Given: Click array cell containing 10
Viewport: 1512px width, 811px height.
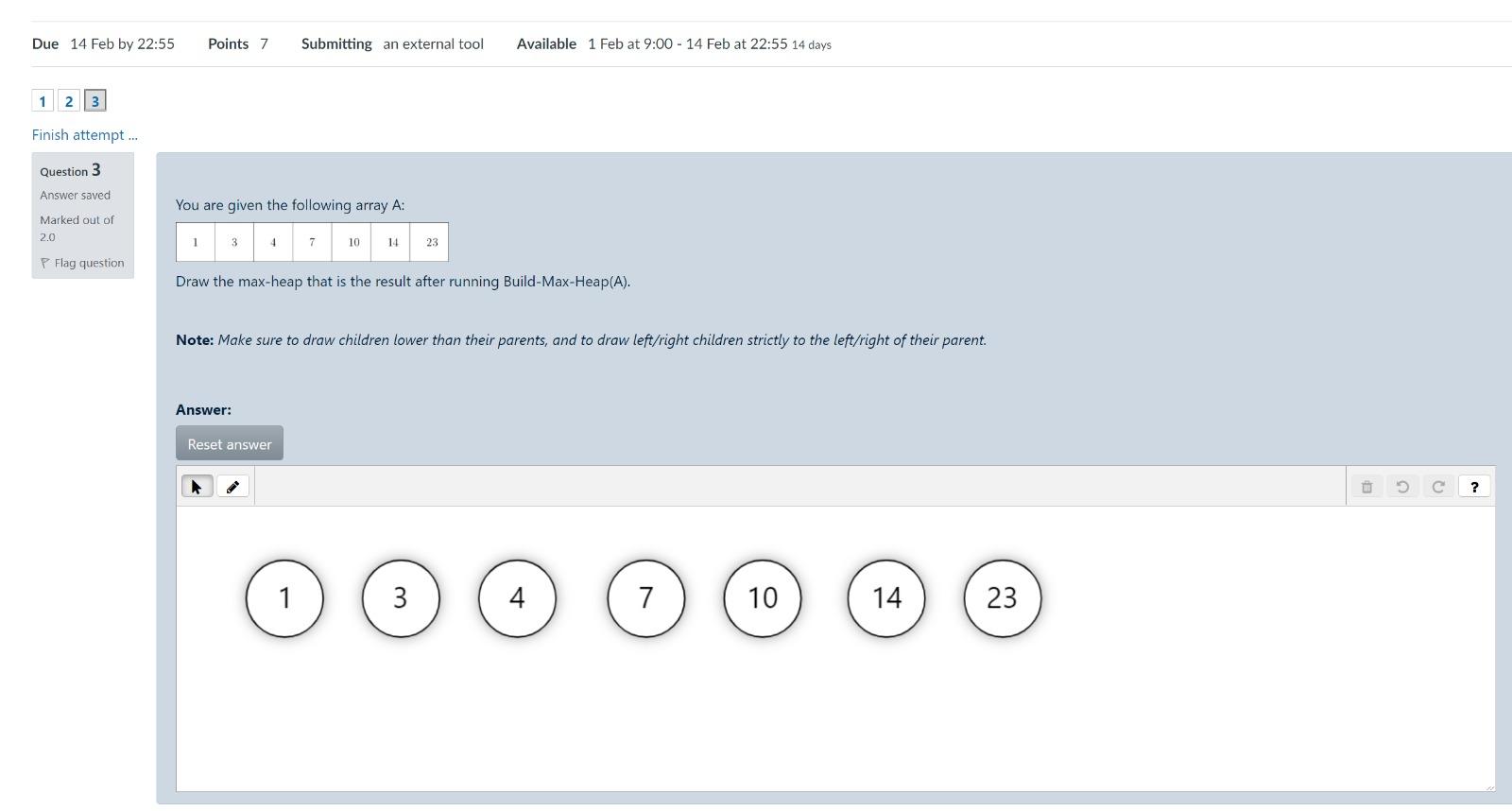Looking at the screenshot, I should pos(352,242).
